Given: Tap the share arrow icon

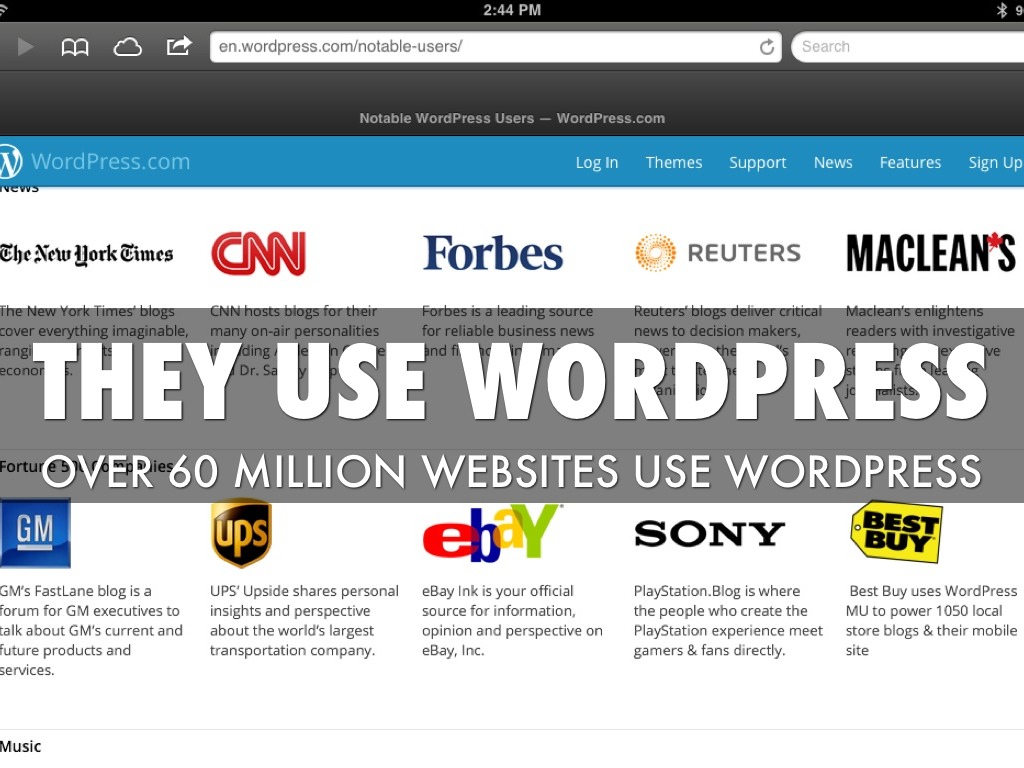Looking at the screenshot, I should pos(179,46).
